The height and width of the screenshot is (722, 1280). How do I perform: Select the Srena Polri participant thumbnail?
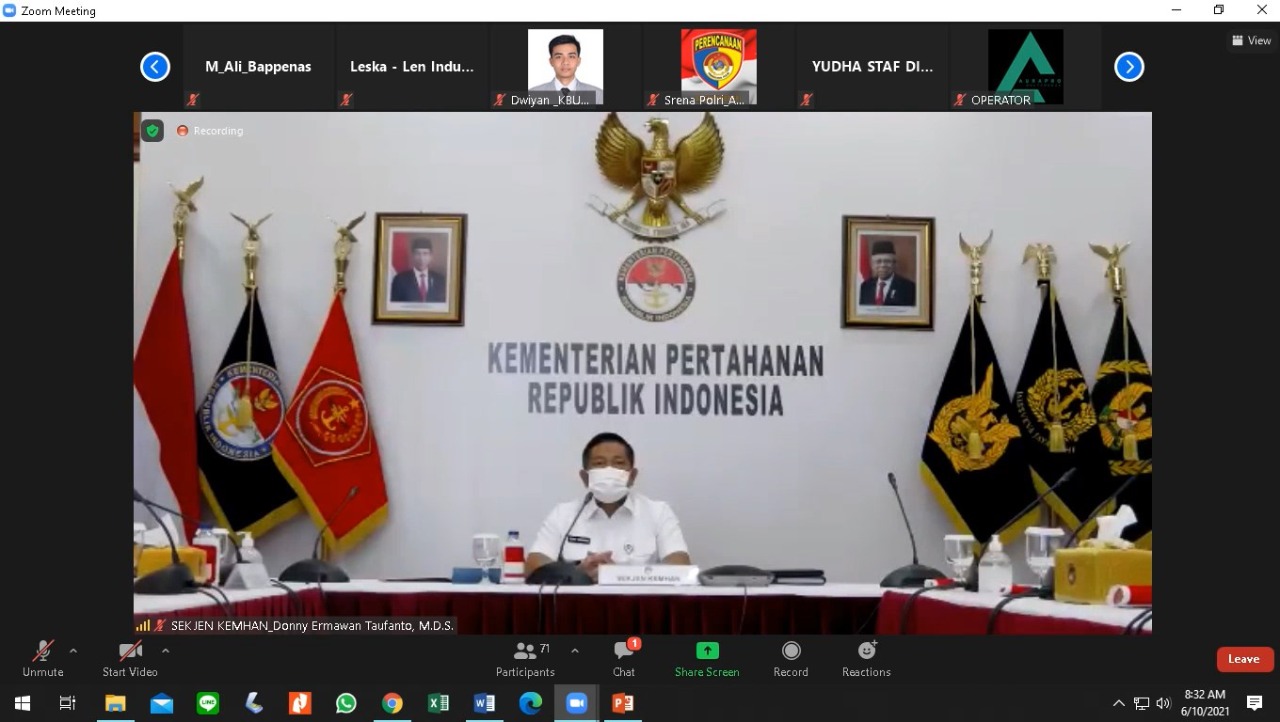point(719,67)
